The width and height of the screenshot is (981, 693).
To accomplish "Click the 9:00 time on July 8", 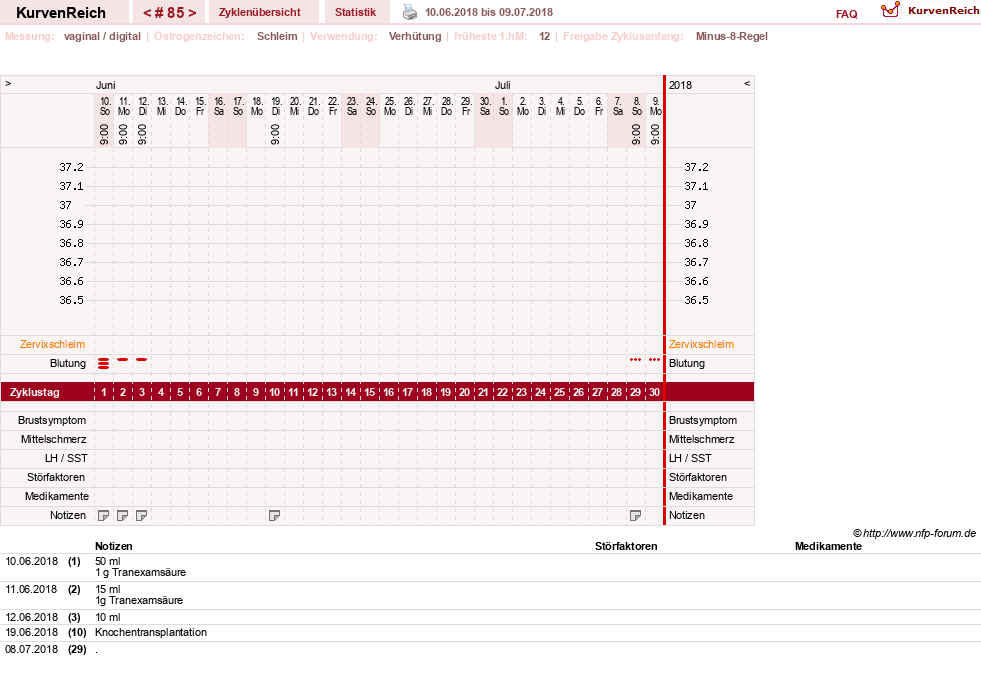I will 636,134.
